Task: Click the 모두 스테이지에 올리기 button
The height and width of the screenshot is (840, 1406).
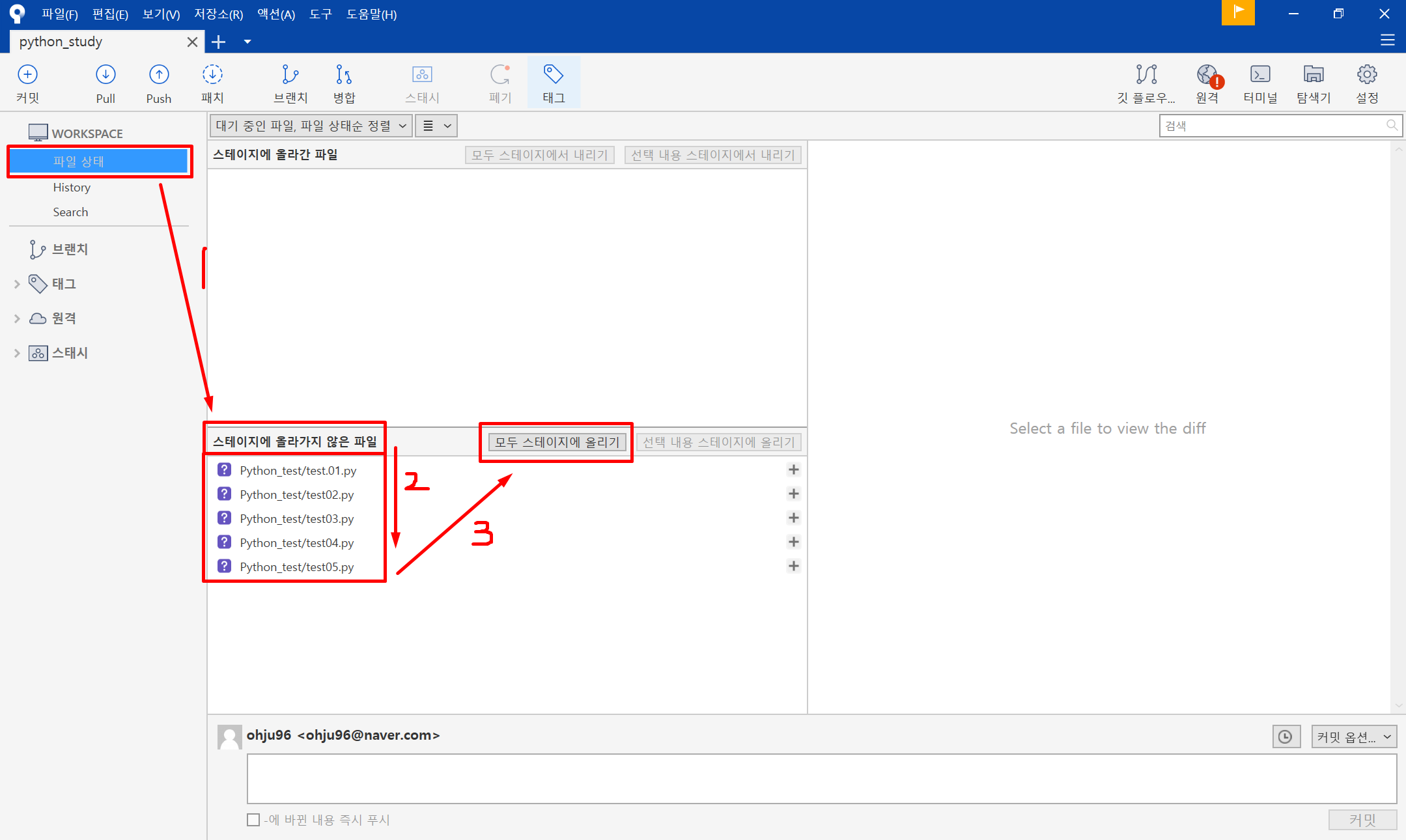Action: tap(557, 442)
